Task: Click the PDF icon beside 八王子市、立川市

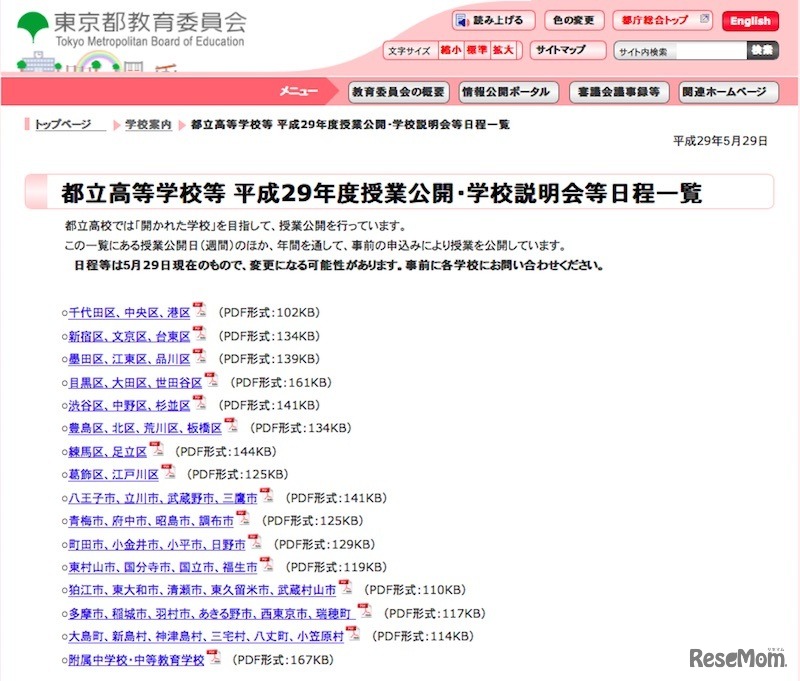Action: [x=266, y=495]
